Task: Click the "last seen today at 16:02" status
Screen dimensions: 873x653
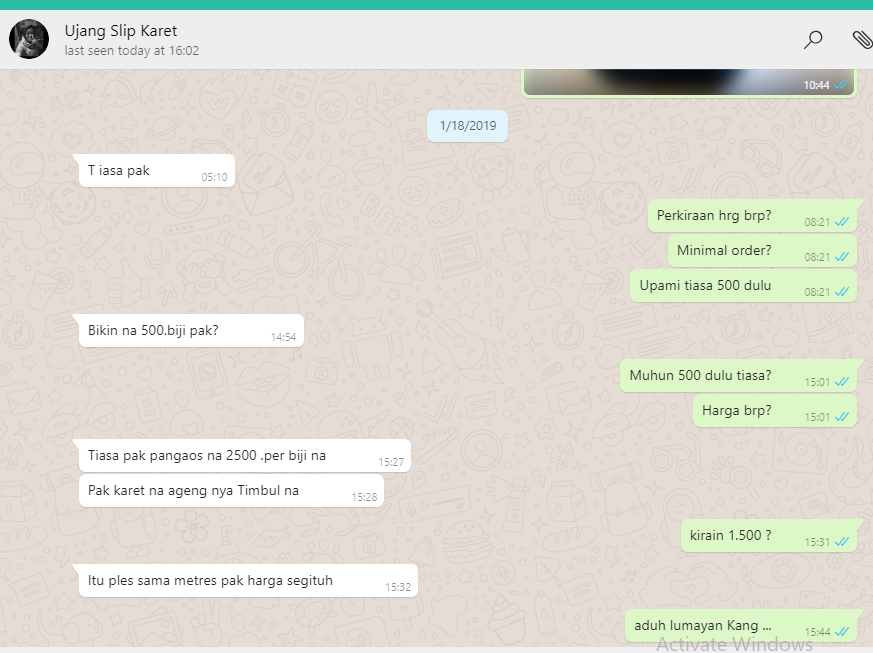Action: [x=131, y=51]
